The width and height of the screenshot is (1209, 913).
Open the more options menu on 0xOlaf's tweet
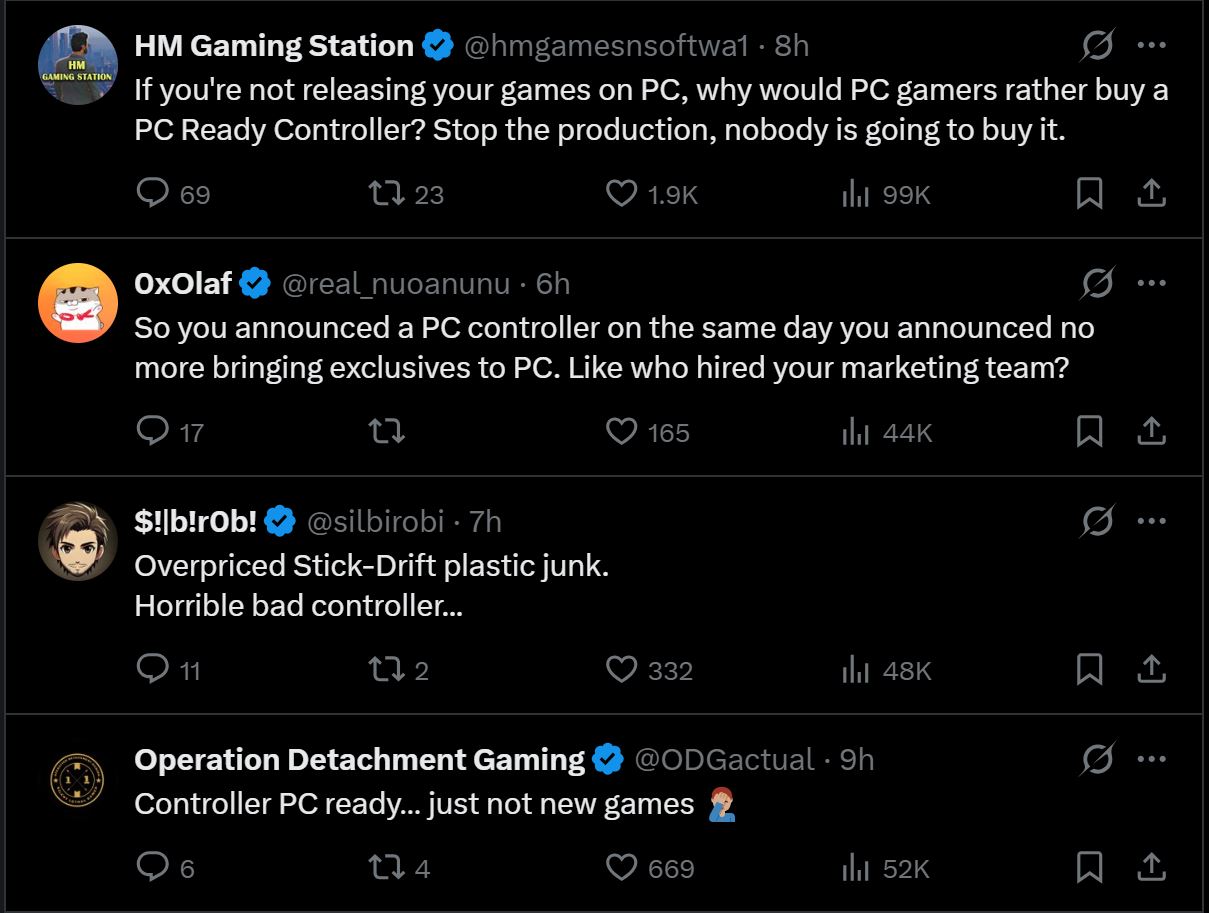[x=1151, y=283]
